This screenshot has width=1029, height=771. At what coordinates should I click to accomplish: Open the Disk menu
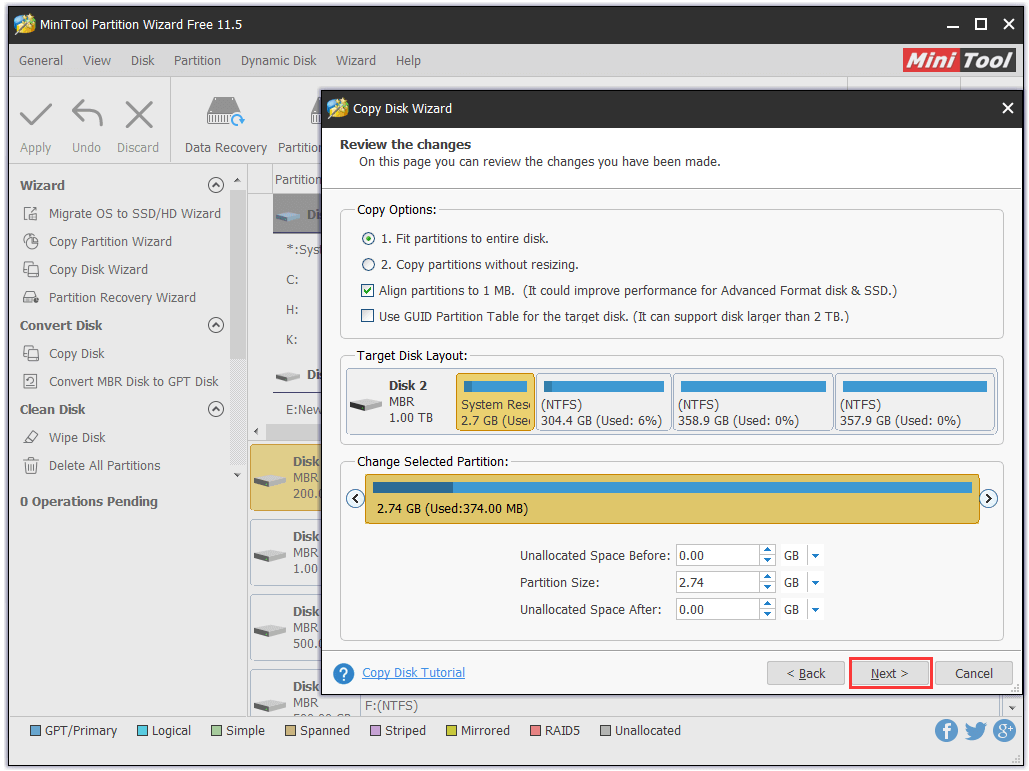pyautogui.click(x=142, y=60)
